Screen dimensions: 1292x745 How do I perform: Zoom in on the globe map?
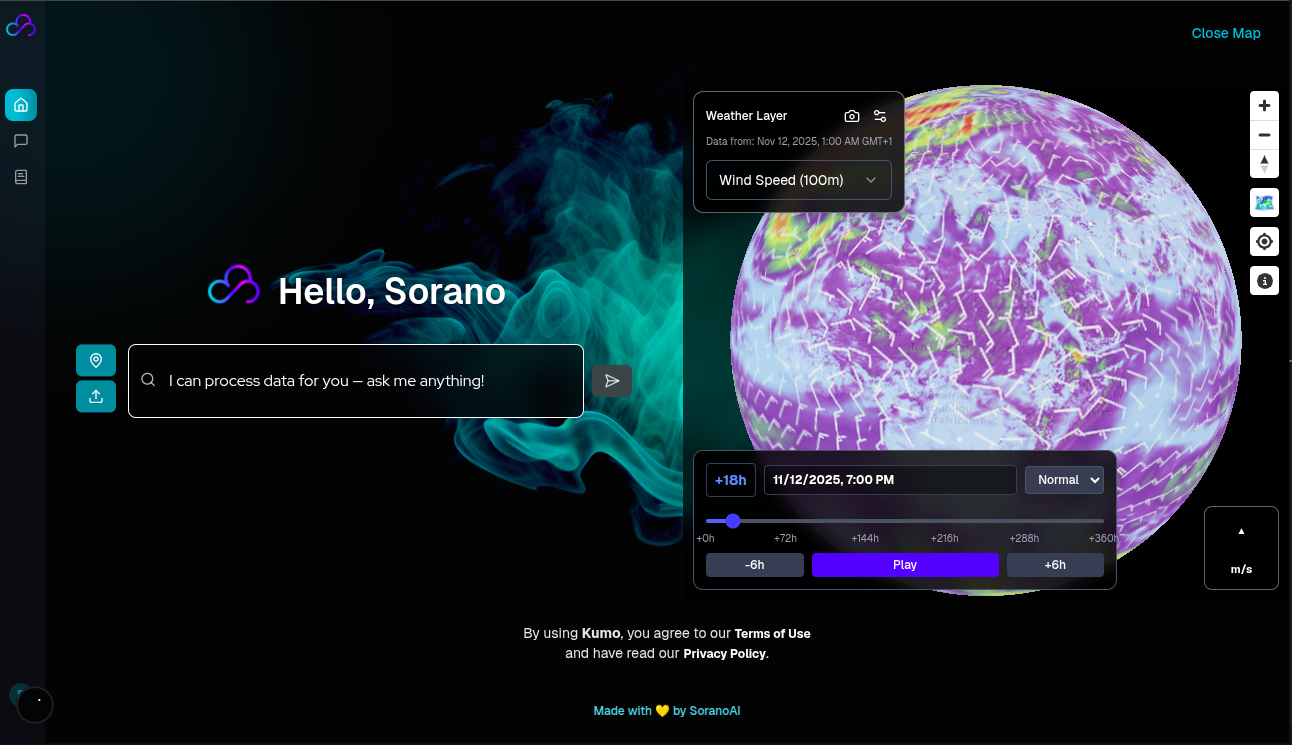(1264, 106)
